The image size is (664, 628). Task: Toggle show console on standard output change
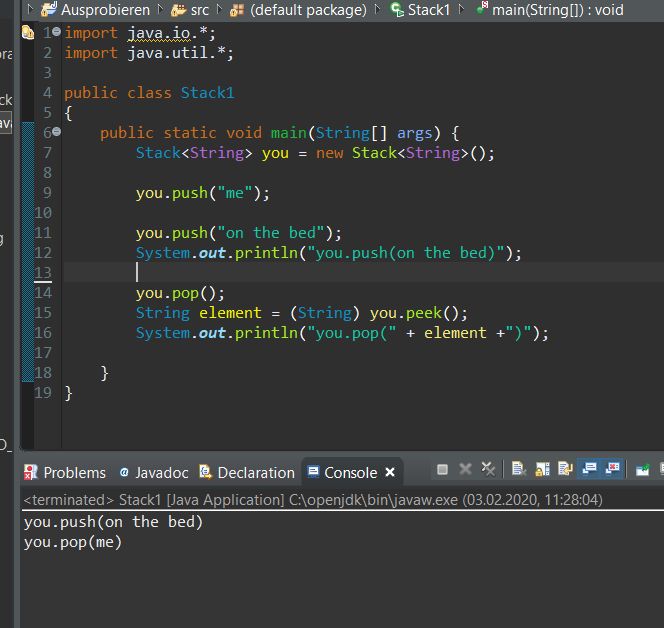click(x=589, y=469)
